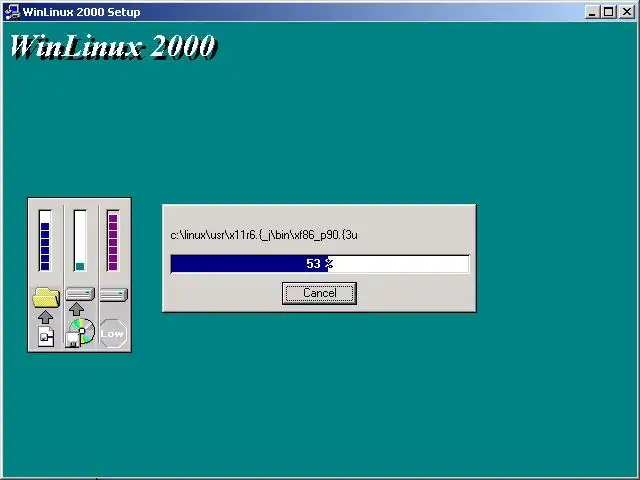Click the WinLinux 2000 heading logo

[113, 46]
